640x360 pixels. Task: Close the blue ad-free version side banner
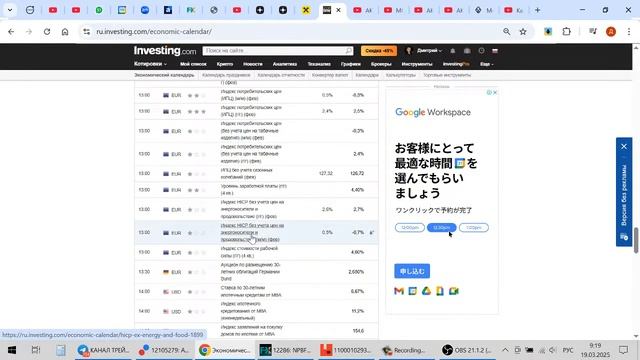(x=624, y=147)
